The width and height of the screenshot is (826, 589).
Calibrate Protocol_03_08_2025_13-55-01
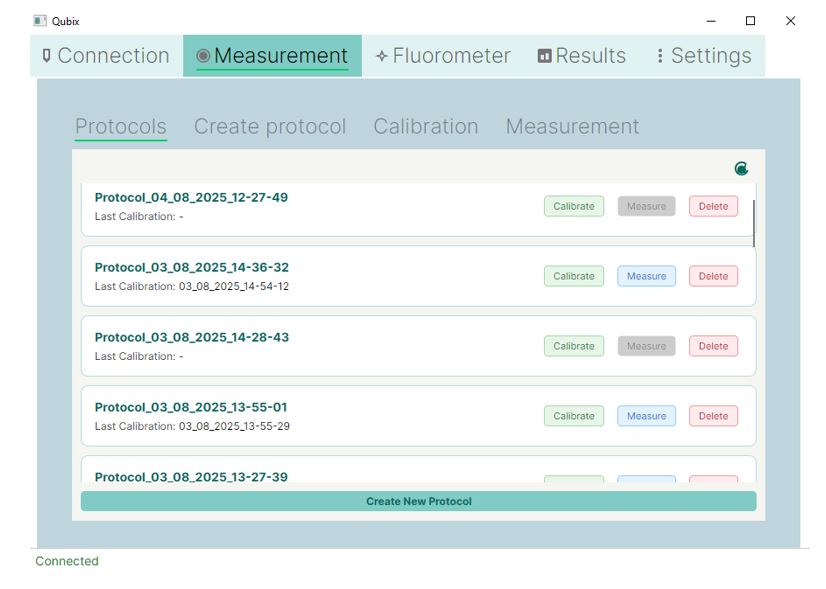574,416
